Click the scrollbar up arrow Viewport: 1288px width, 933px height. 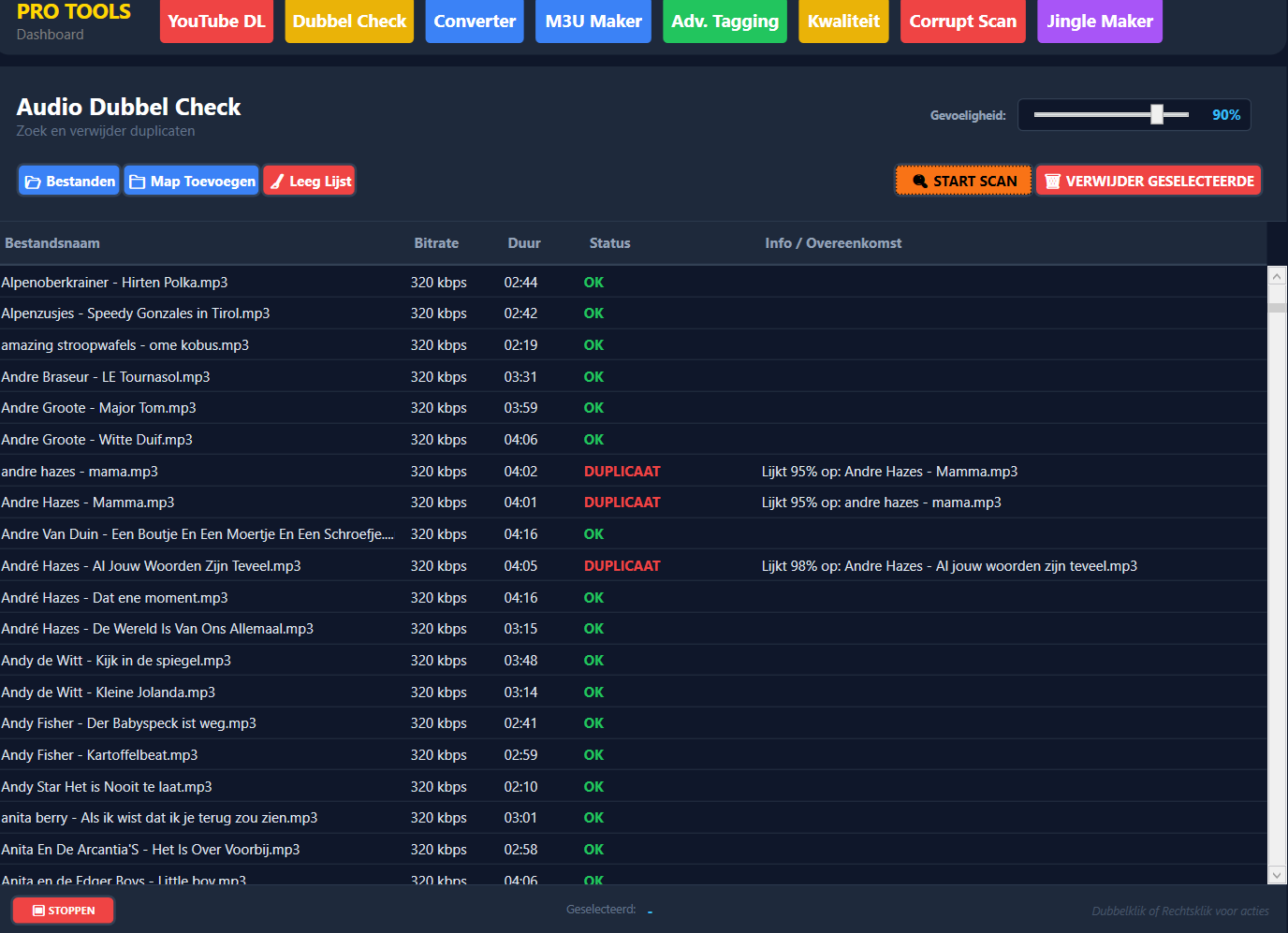(1277, 276)
